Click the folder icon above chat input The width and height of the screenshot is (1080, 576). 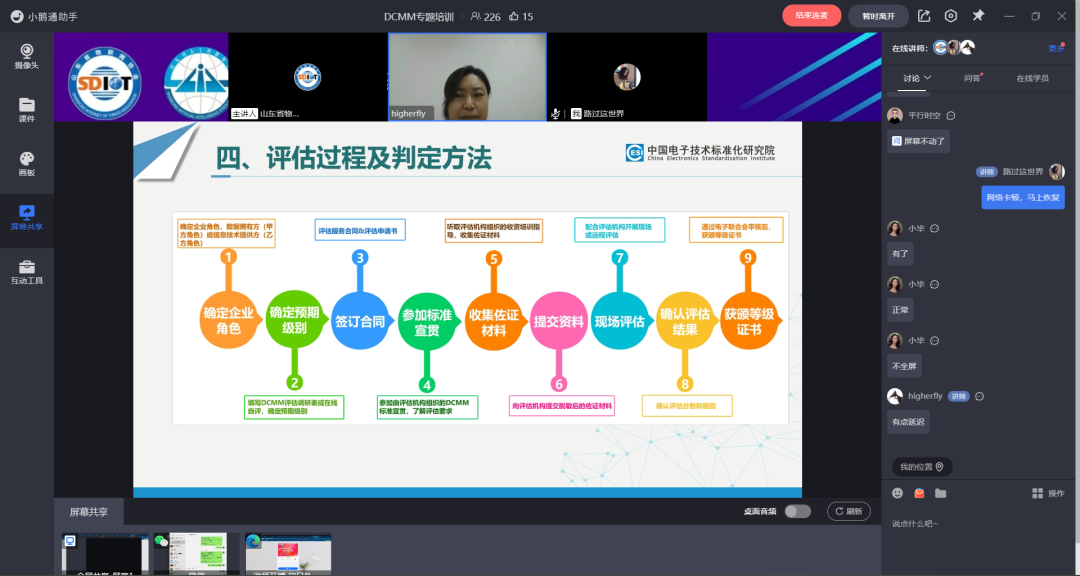[x=940, y=493]
